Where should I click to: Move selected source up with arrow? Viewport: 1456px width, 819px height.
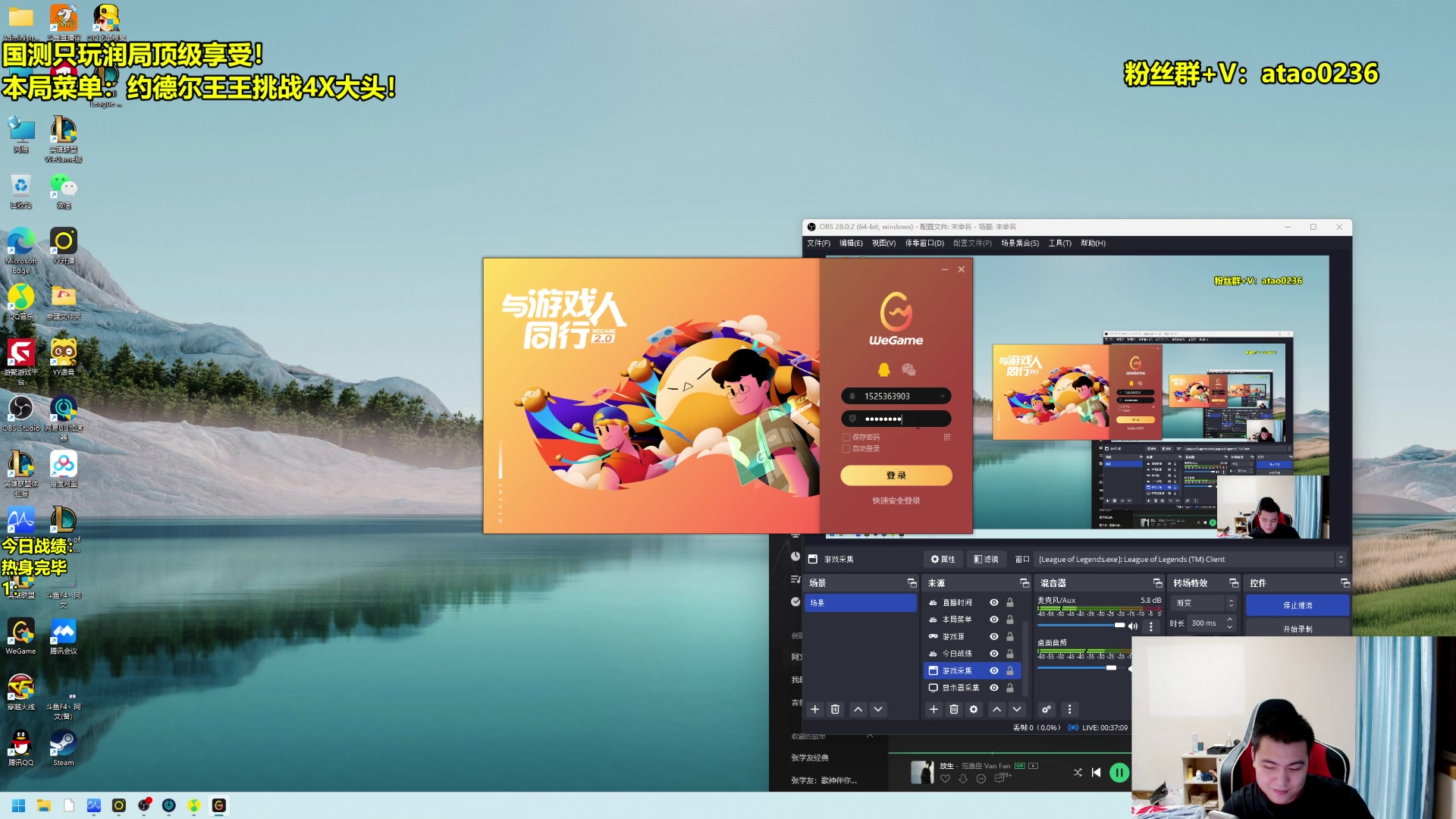tap(996, 710)
